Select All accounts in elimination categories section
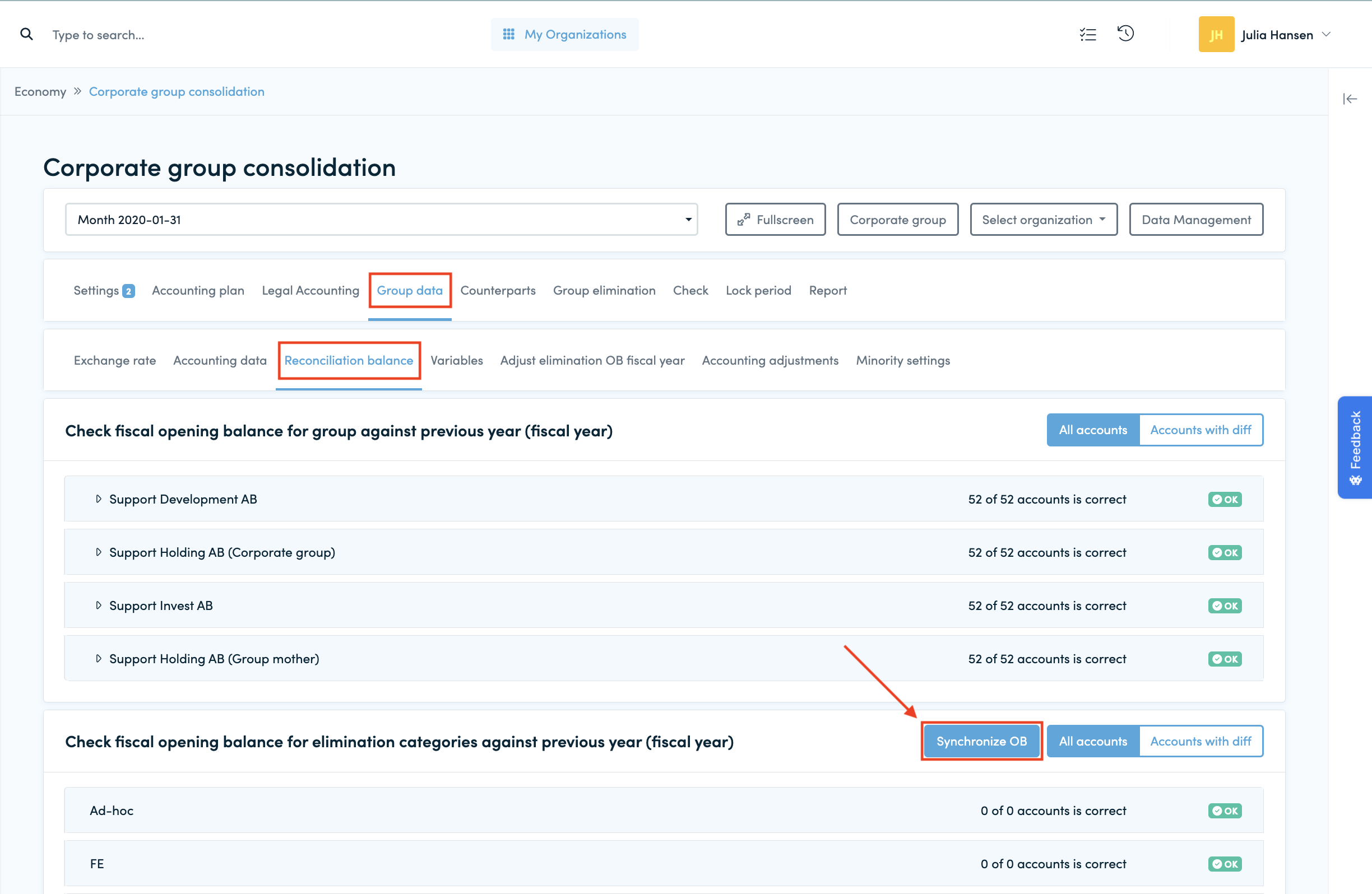This screenshot has height=894, width=1372. pyautogui.click(x=1093, y=742)
